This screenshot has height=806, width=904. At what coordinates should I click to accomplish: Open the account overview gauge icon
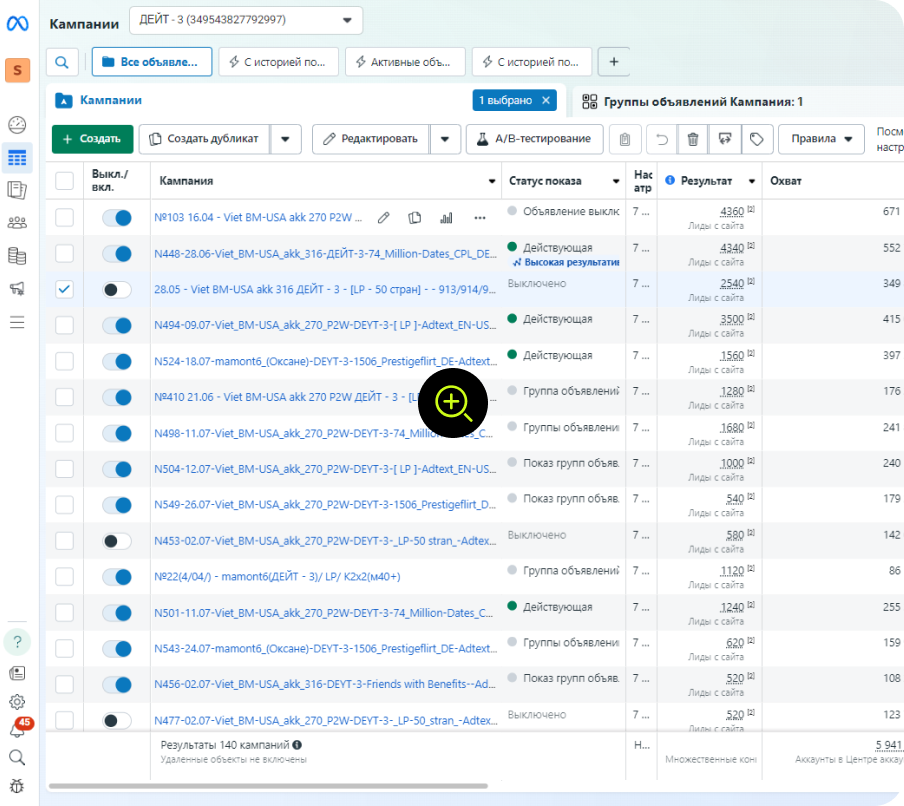coord(17,125)
